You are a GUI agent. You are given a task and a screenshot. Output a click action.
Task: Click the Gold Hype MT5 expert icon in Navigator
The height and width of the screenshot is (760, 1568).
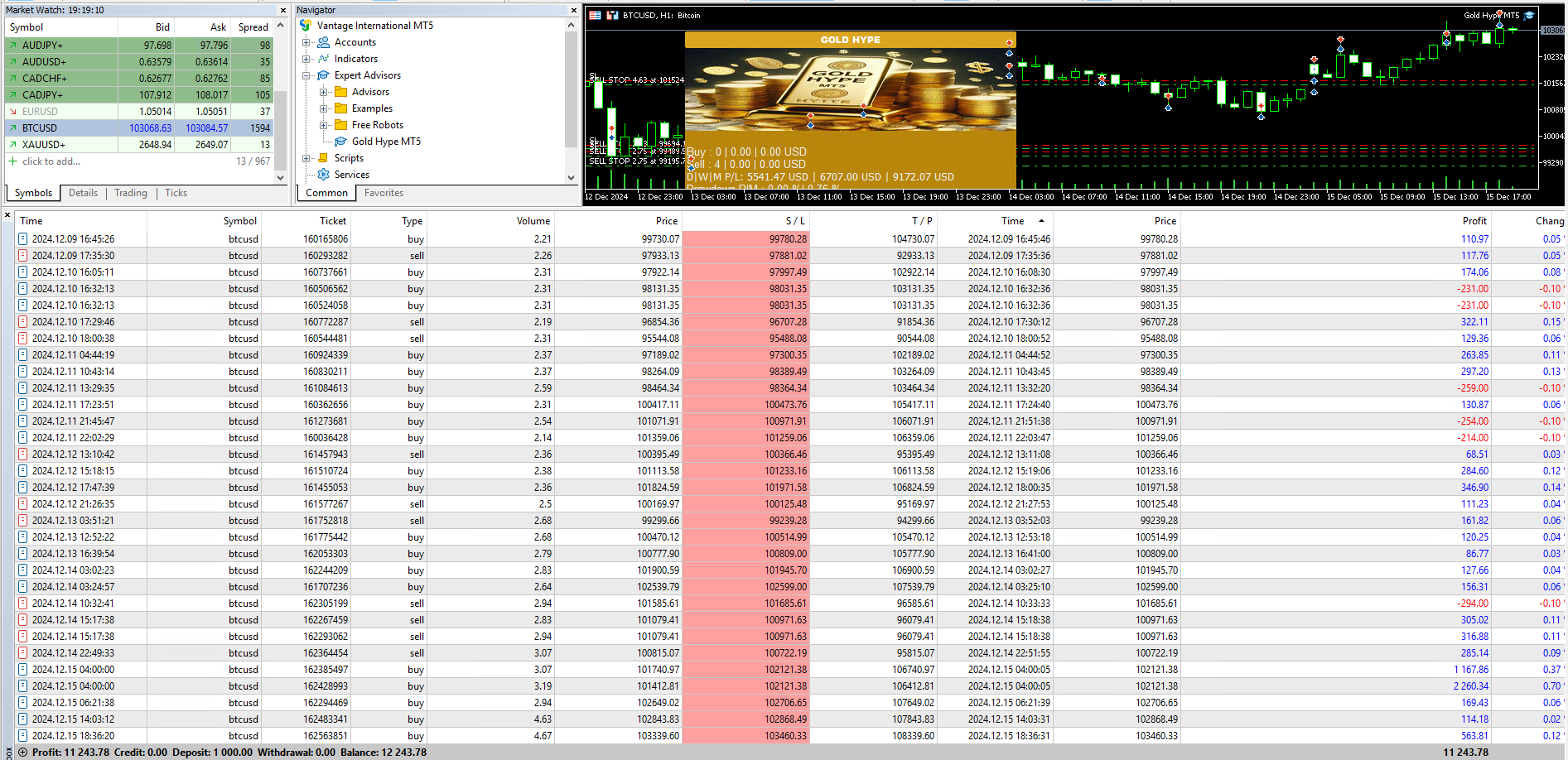(340, 142)
